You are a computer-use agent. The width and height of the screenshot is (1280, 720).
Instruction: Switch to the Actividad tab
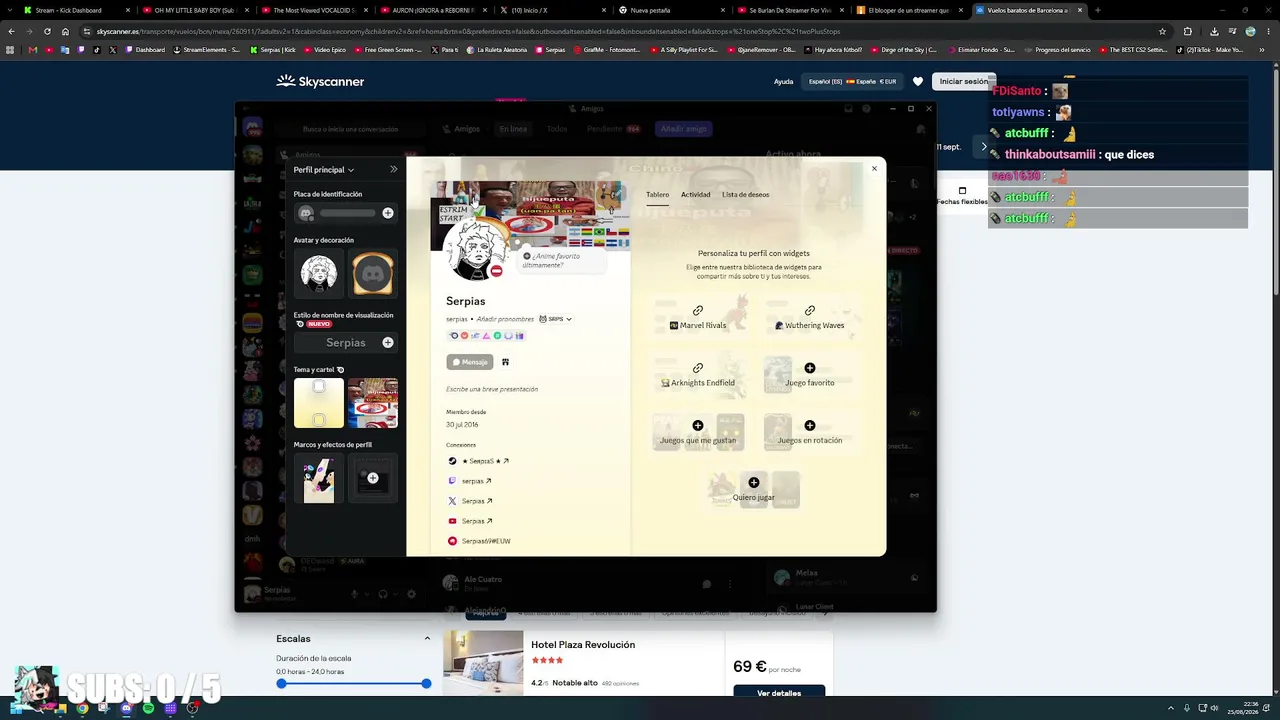(696, 195)
